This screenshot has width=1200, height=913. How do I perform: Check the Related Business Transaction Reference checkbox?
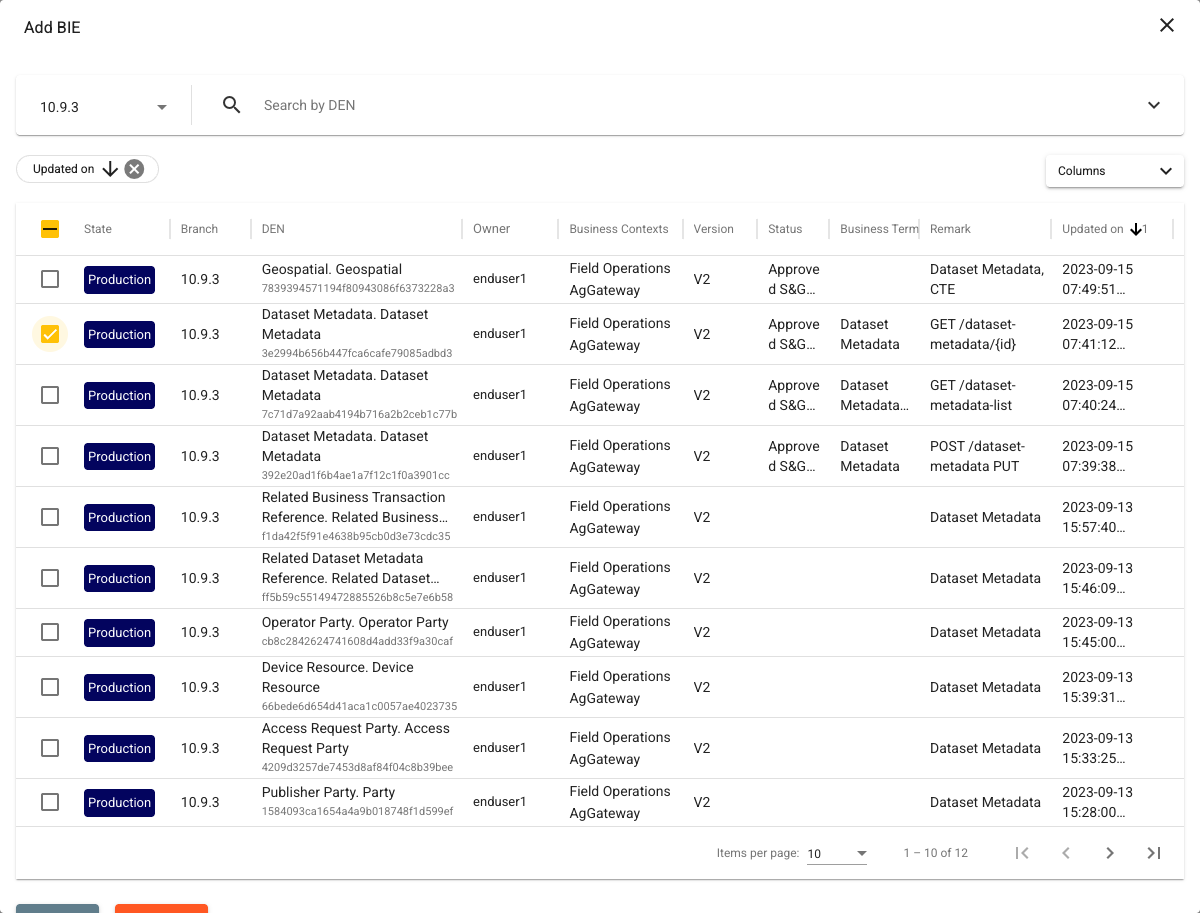tap(50, 517)
